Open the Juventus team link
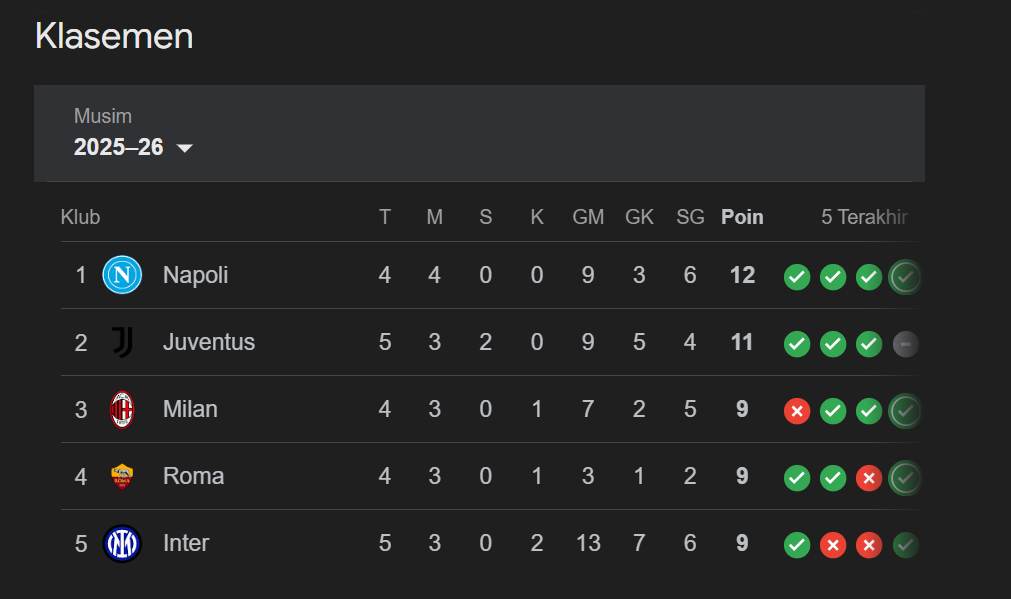 [x=209, y=342]
